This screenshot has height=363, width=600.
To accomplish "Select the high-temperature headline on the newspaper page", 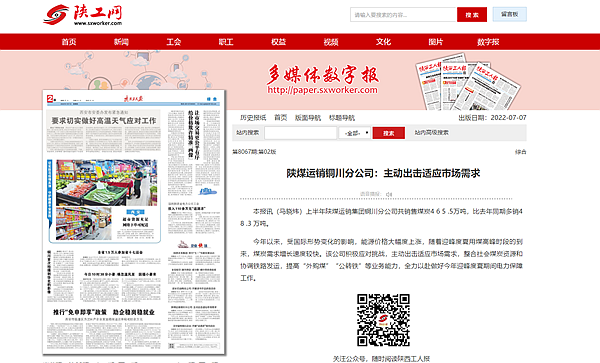I will coord(104,121).
